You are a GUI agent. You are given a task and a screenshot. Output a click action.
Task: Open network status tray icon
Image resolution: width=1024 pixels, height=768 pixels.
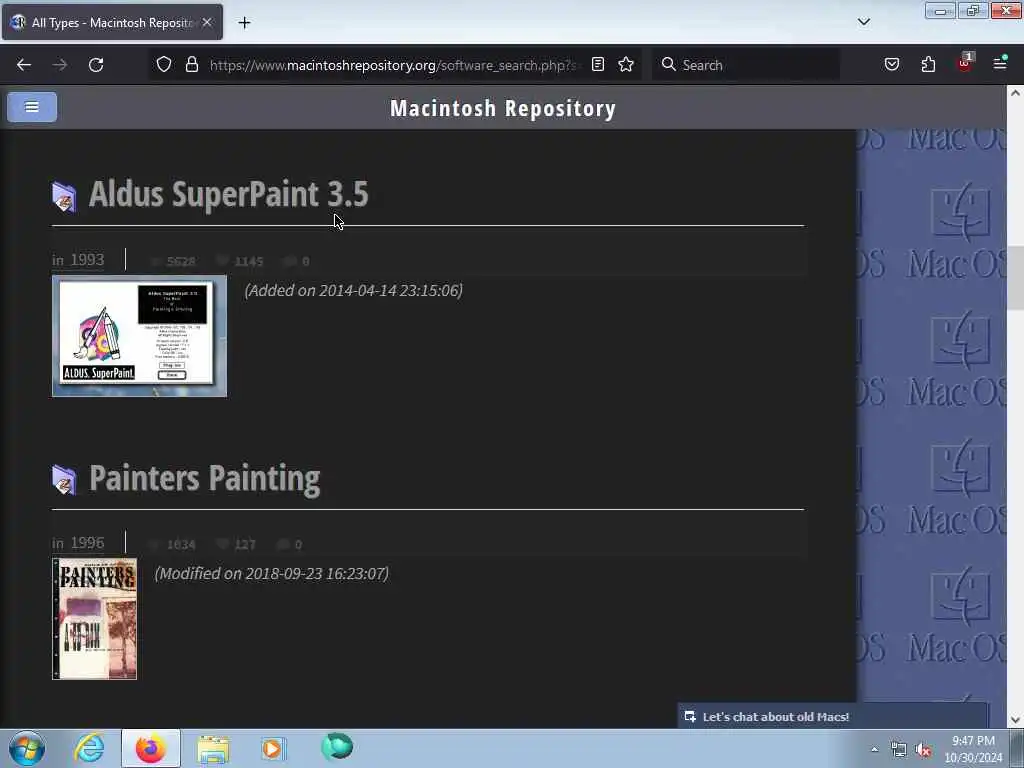(899, 750)
